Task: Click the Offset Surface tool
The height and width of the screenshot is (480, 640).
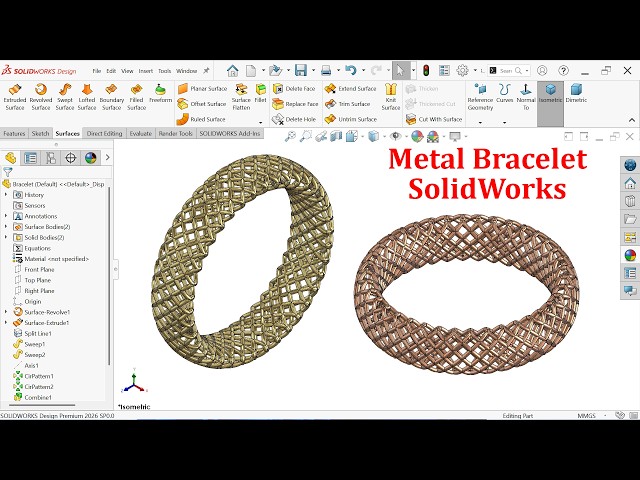Action: coord(202,104)
